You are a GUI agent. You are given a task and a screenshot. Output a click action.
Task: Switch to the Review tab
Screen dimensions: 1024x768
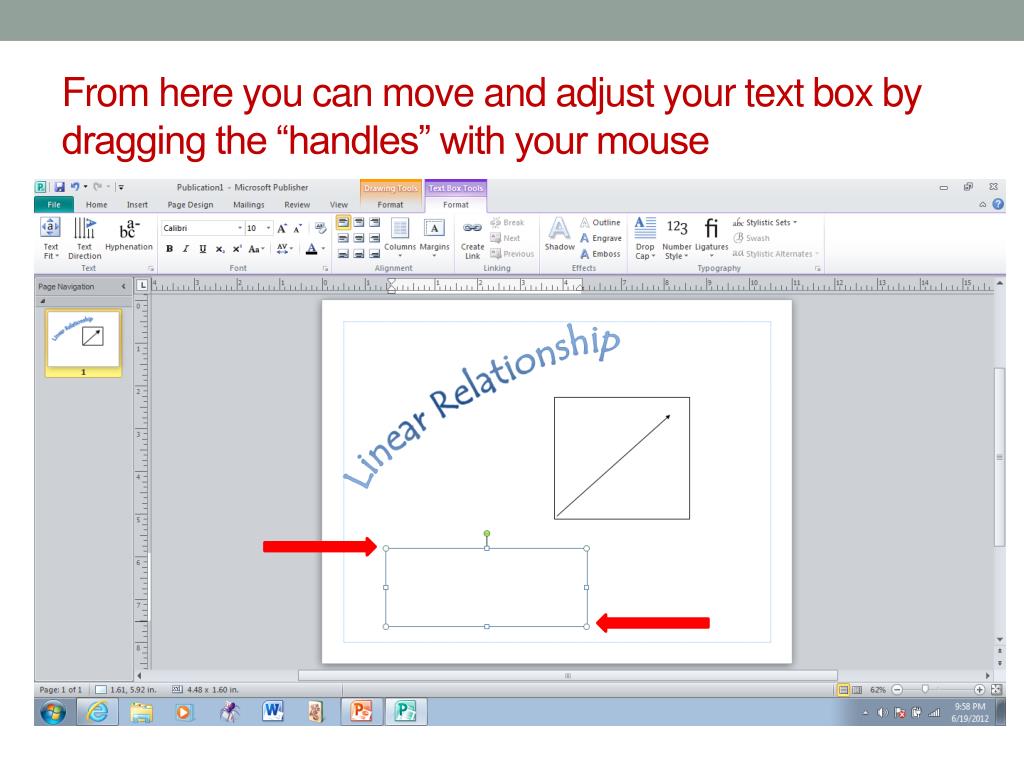tap(297, 204)
